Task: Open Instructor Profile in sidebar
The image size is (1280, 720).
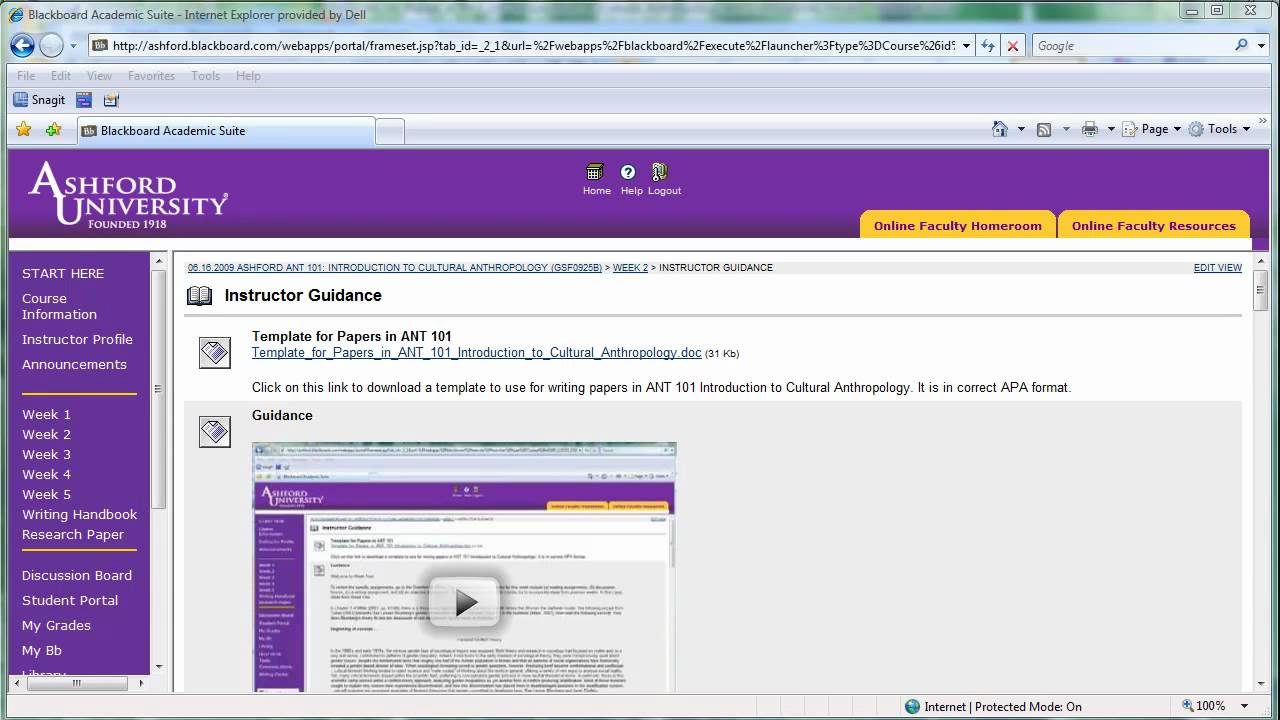Action: (x=77, y=339)
